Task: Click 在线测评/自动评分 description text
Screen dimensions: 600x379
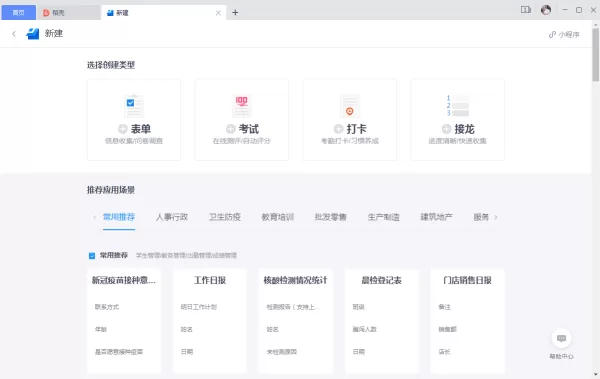Action: [242, 141]
